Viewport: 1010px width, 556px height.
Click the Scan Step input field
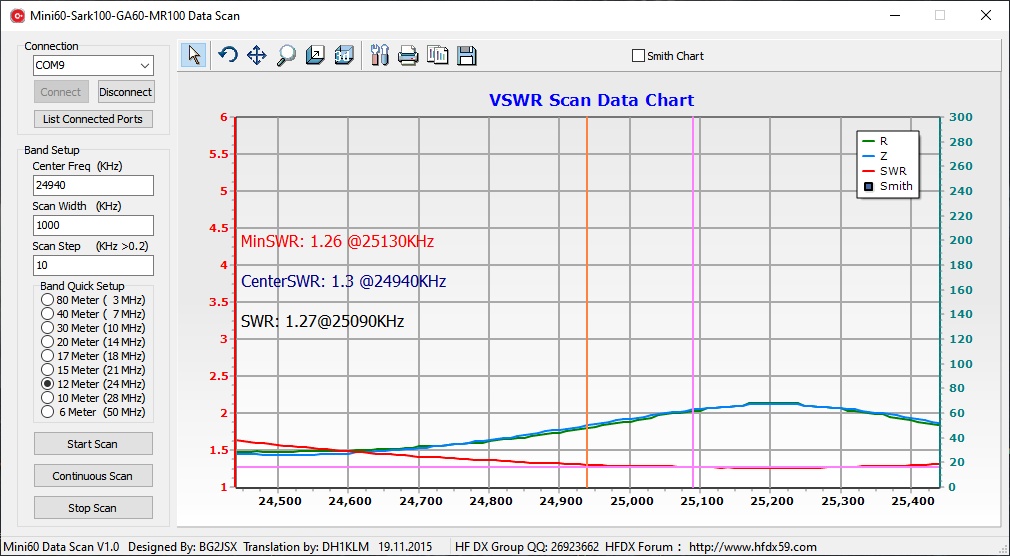93,265
